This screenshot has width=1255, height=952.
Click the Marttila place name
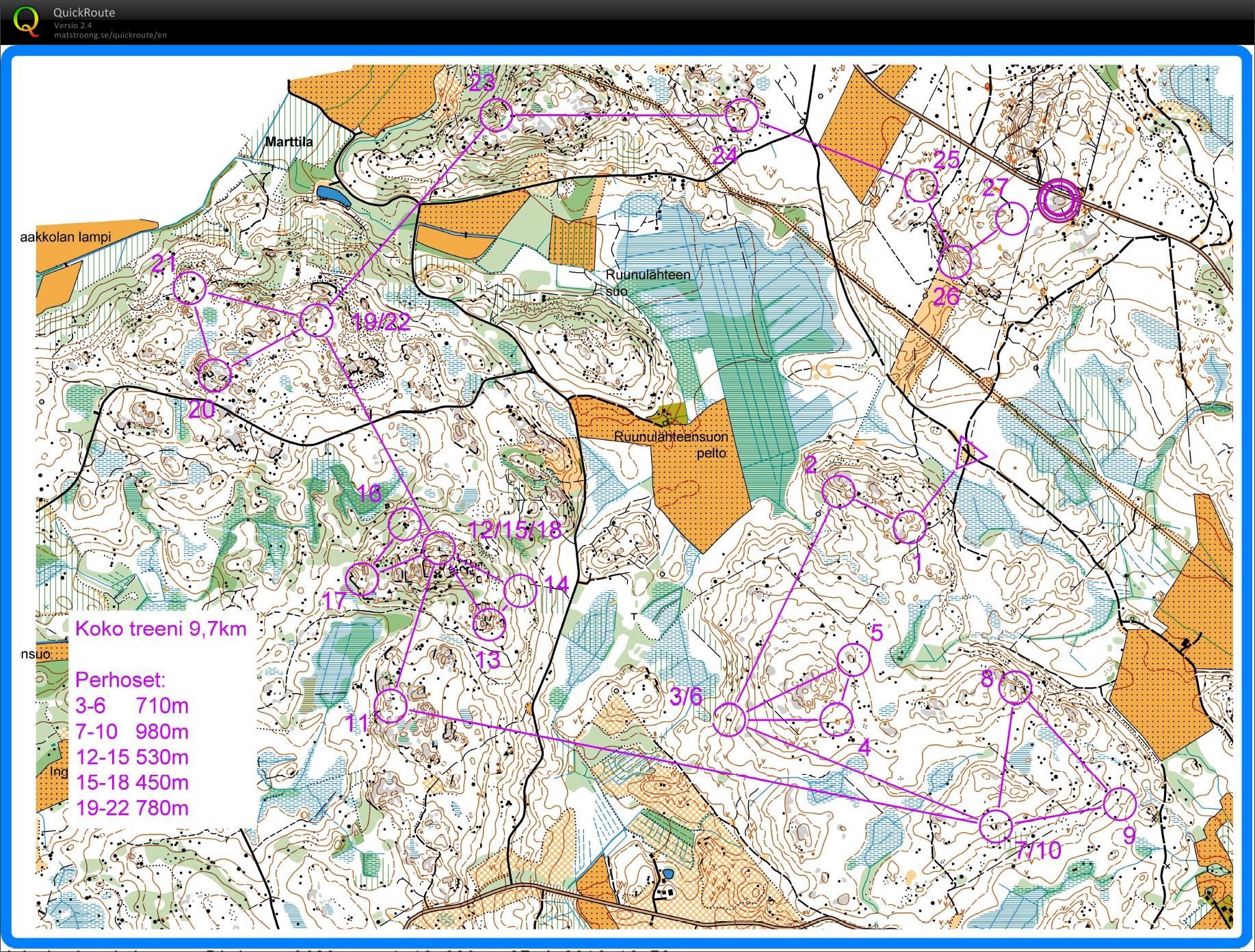pyautogui.click(x=289, y=142)
